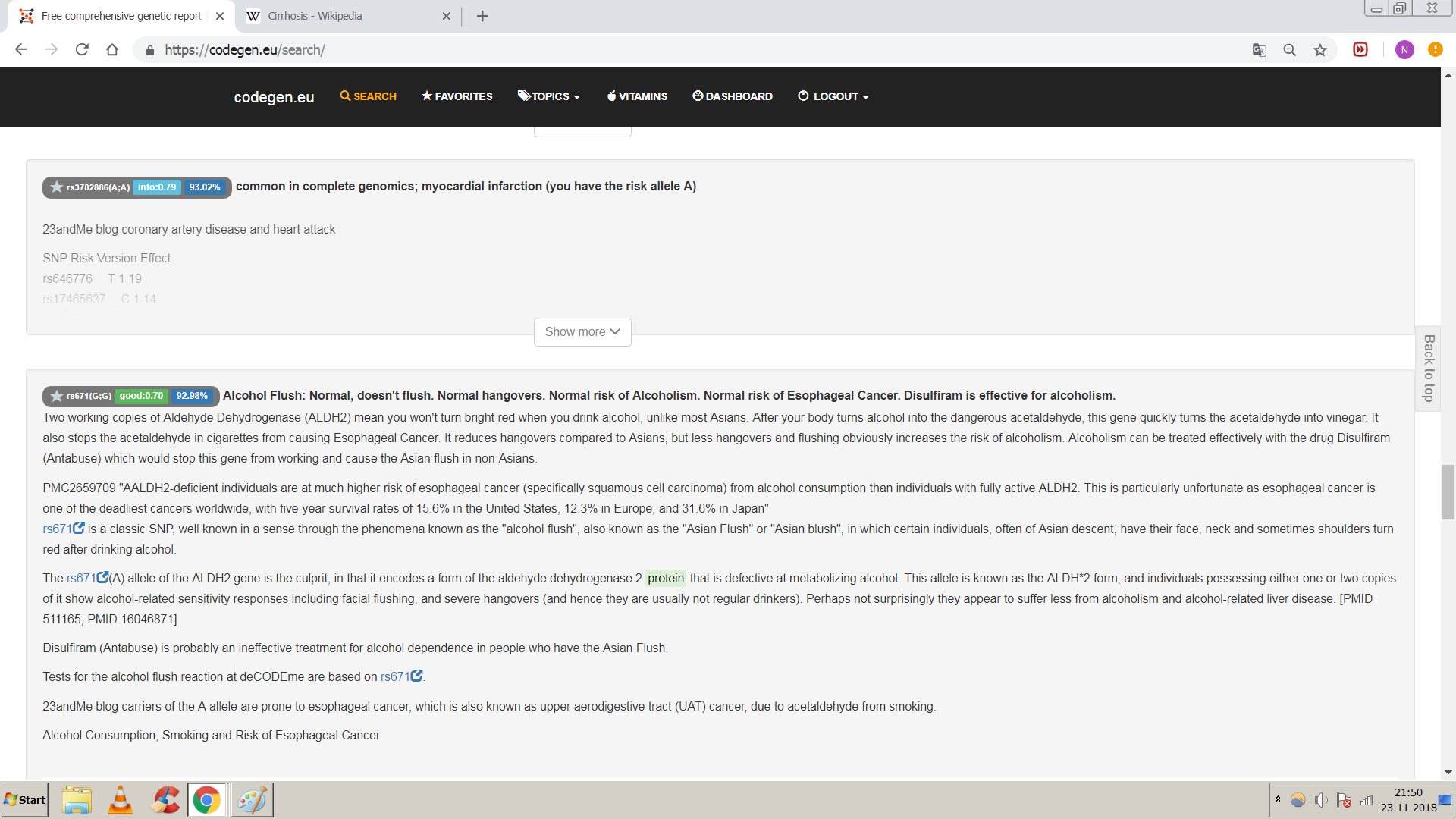Click the orange alert icon in toolbar
Screen dimensions: 1456x819
pos(1435,49)
